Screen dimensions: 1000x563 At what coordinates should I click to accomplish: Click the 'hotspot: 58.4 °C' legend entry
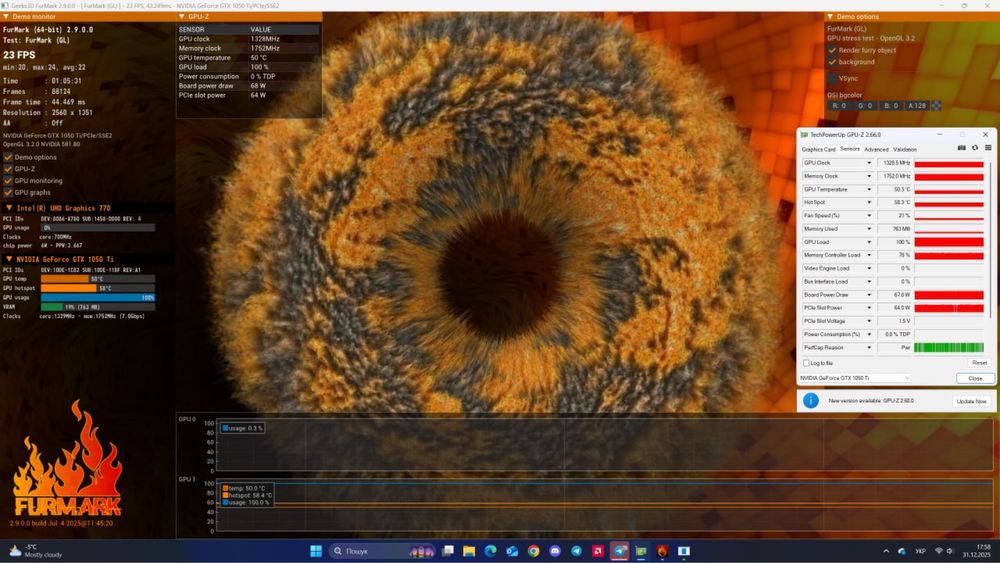tap(247, 495)
